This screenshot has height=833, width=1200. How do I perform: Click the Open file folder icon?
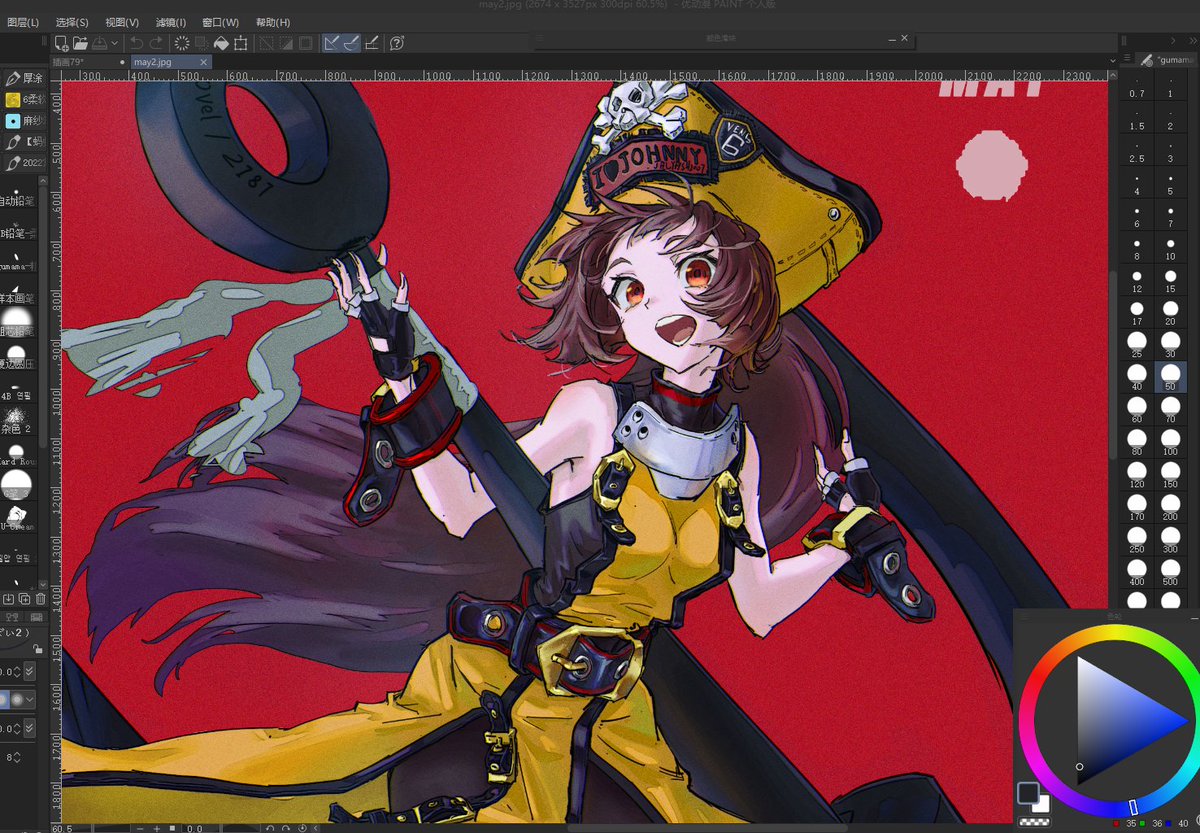[x=81, y=43]
